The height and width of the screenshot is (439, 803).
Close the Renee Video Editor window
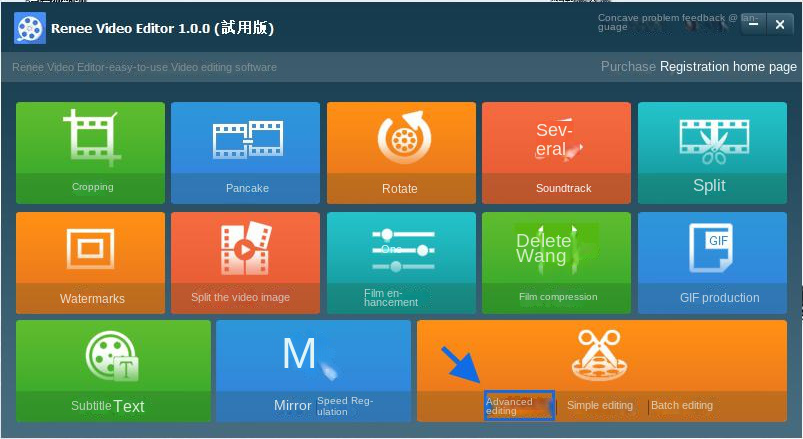click(780, 24)
